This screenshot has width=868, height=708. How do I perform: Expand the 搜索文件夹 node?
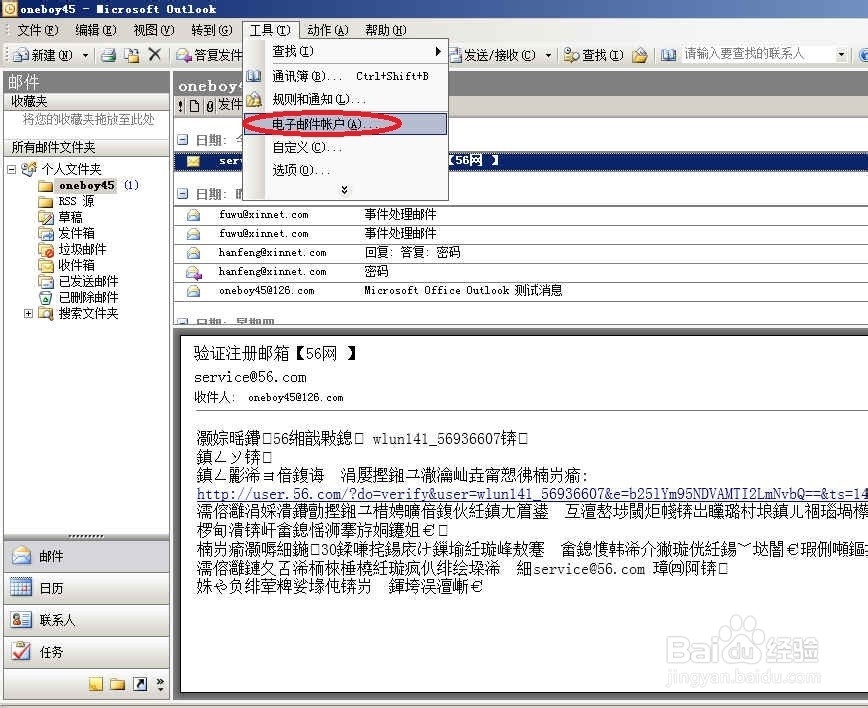click(x=28, y=314)
